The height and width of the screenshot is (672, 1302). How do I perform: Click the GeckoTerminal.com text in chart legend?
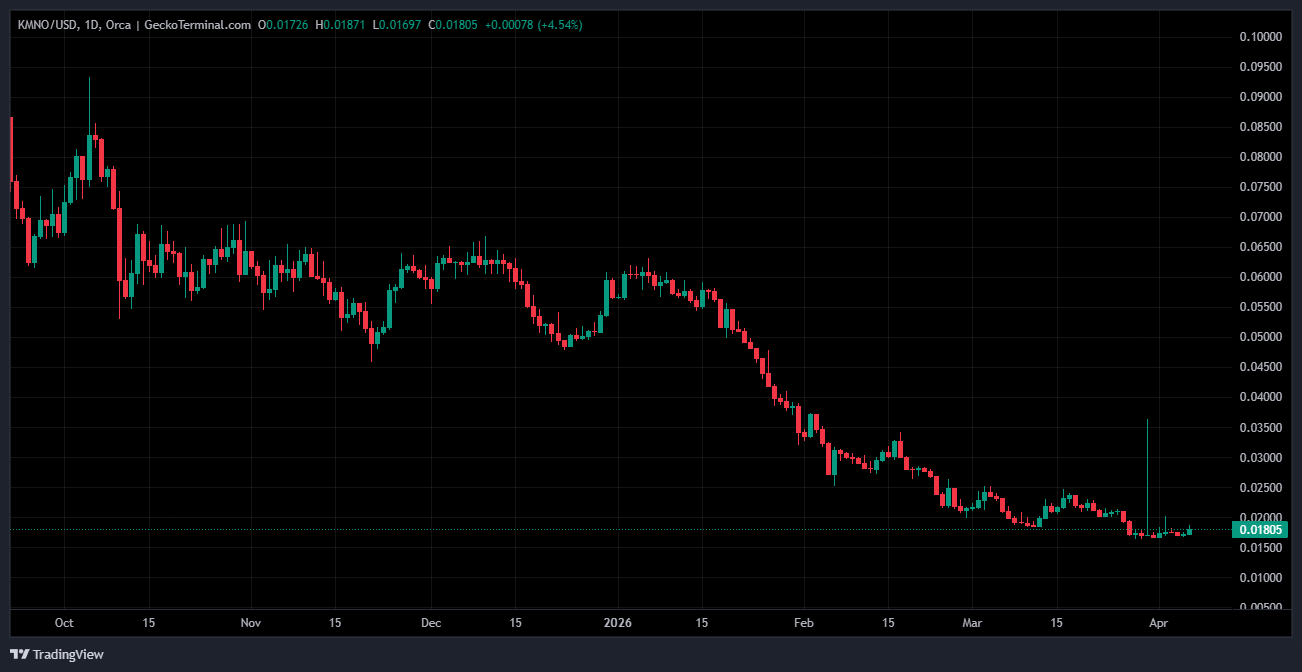[198, 24]
